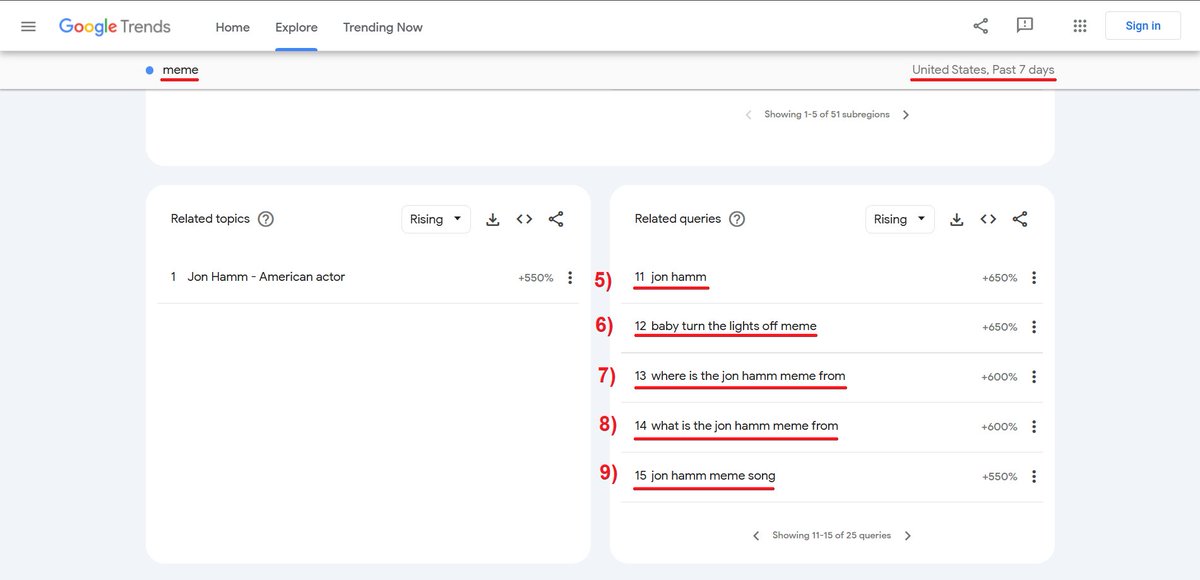The image size is (1200, 580).
Task: Go to next page of related queries
Action: click(908, 536)
